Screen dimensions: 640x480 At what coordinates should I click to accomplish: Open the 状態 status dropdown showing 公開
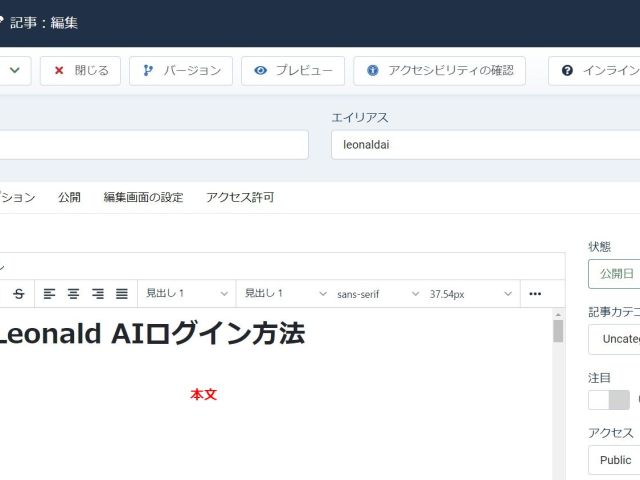(614, 274)
